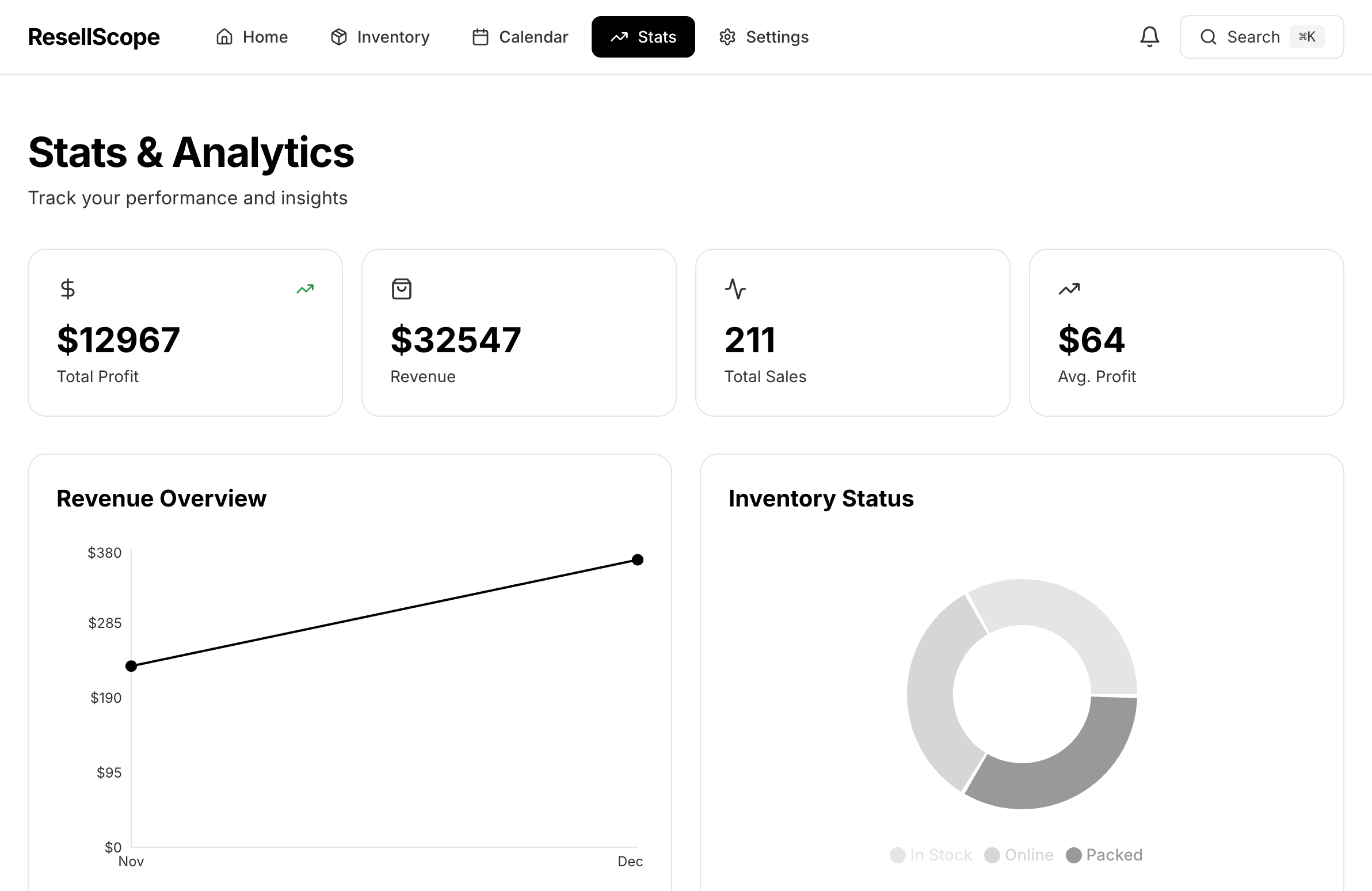Click the trending arrow icon on Avg. Profit card
This screenshot has width=1372, height=891.
coord(1068,288)
